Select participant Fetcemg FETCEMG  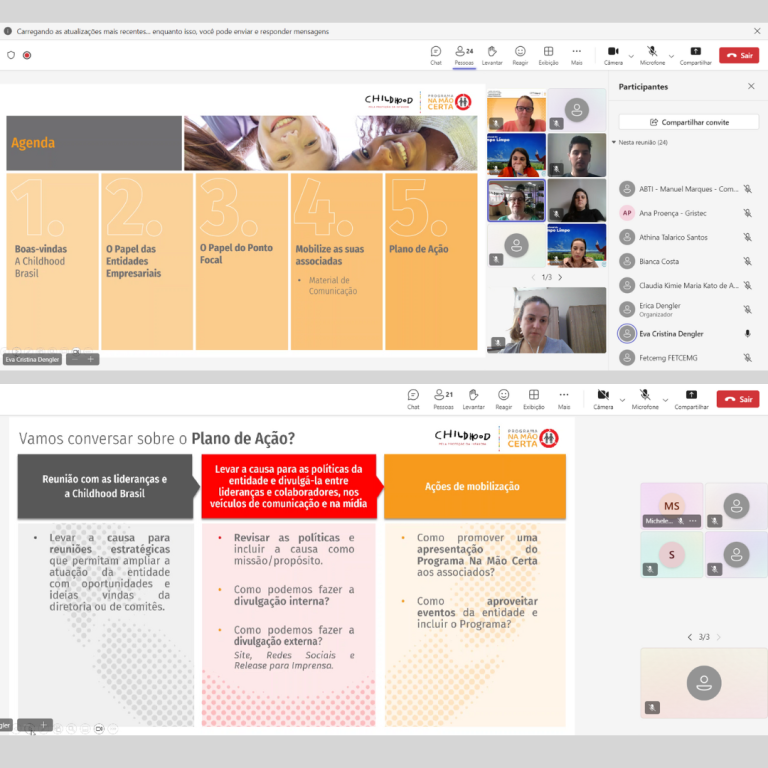pos(688,358)
